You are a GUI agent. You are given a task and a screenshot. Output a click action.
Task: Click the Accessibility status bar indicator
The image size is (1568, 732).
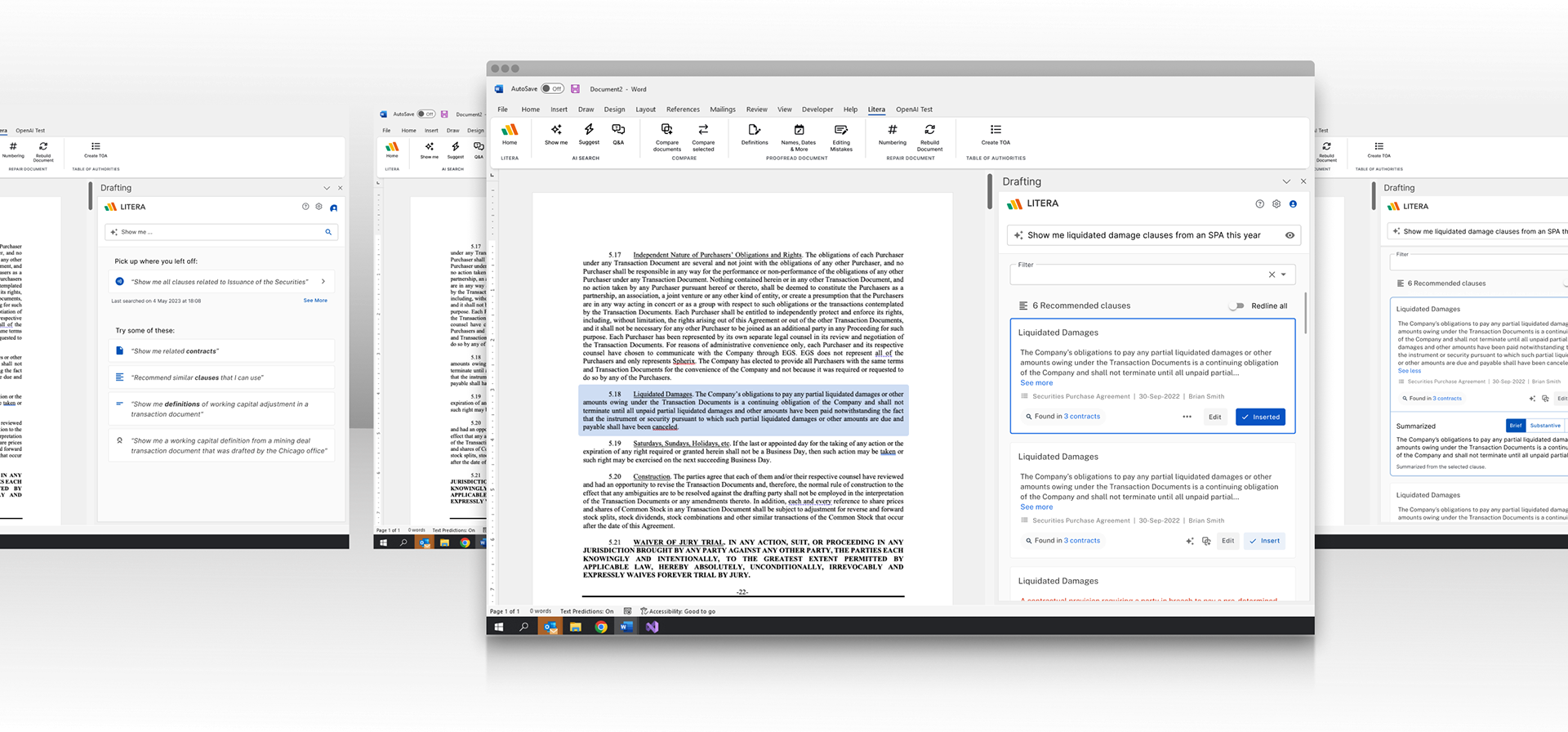(678, 611)
